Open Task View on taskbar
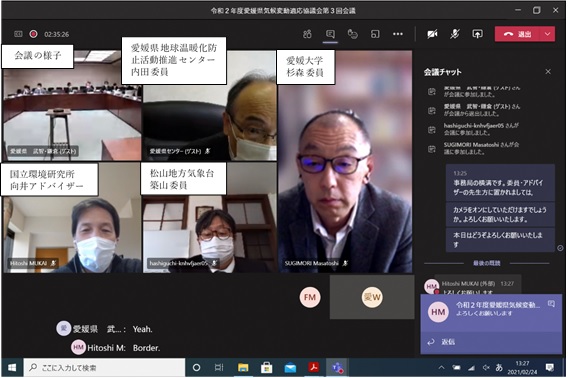568x378 pixels. (219, 368)
